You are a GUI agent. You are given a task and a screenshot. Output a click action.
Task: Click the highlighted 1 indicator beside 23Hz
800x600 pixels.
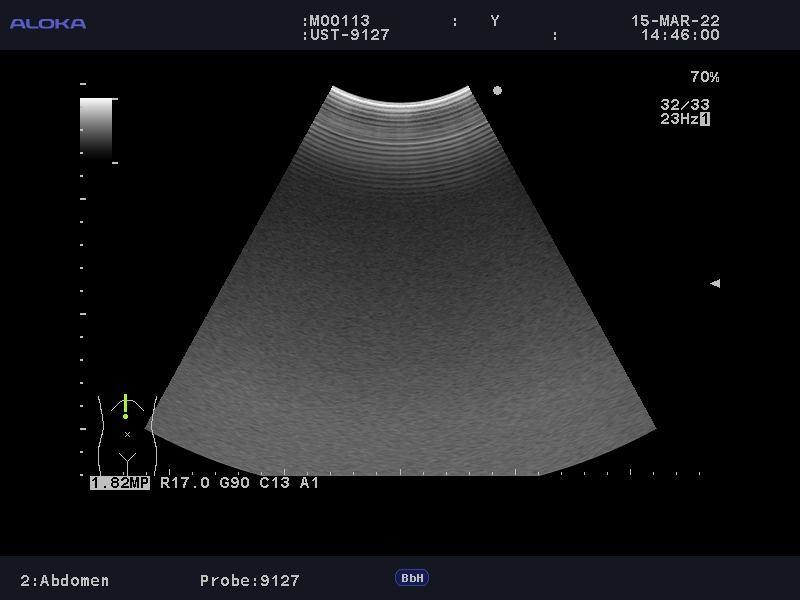point(705,119)
